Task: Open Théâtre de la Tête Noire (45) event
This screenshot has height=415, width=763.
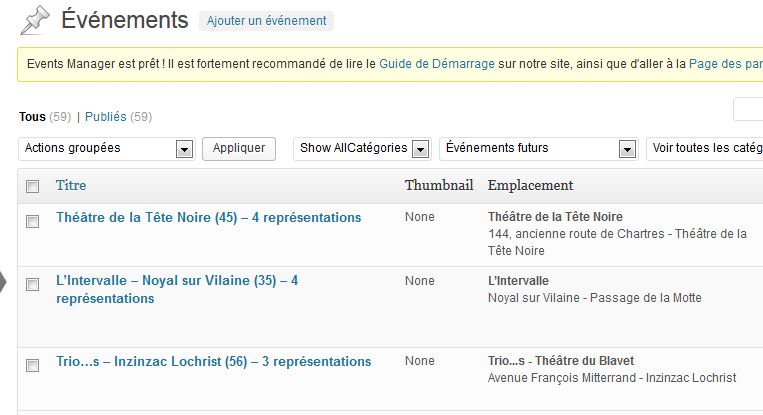Action: (208, 217)
